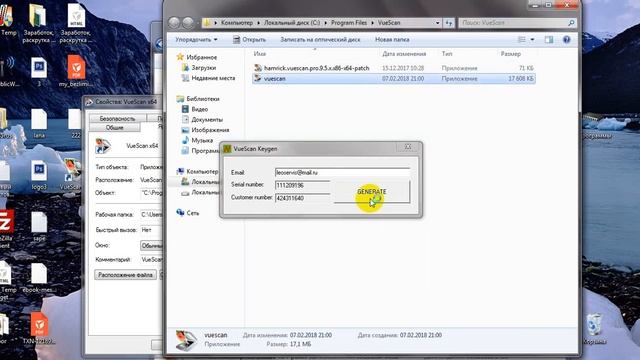
Task: Click the patch file icon in list
Action: click(258, 68)
